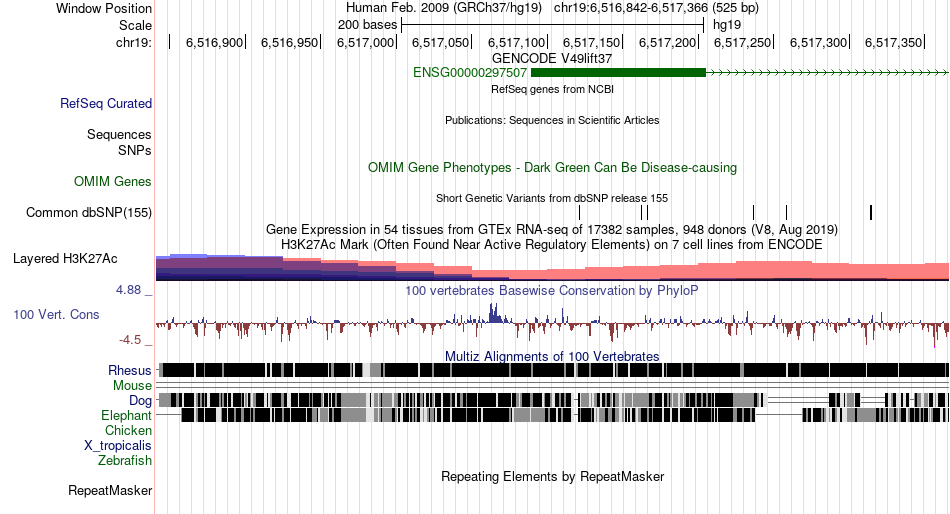The height and width of the screenshot is (514, 950).
Task: Click the Layered H3K27Ac track label
Action: point(65,259)
